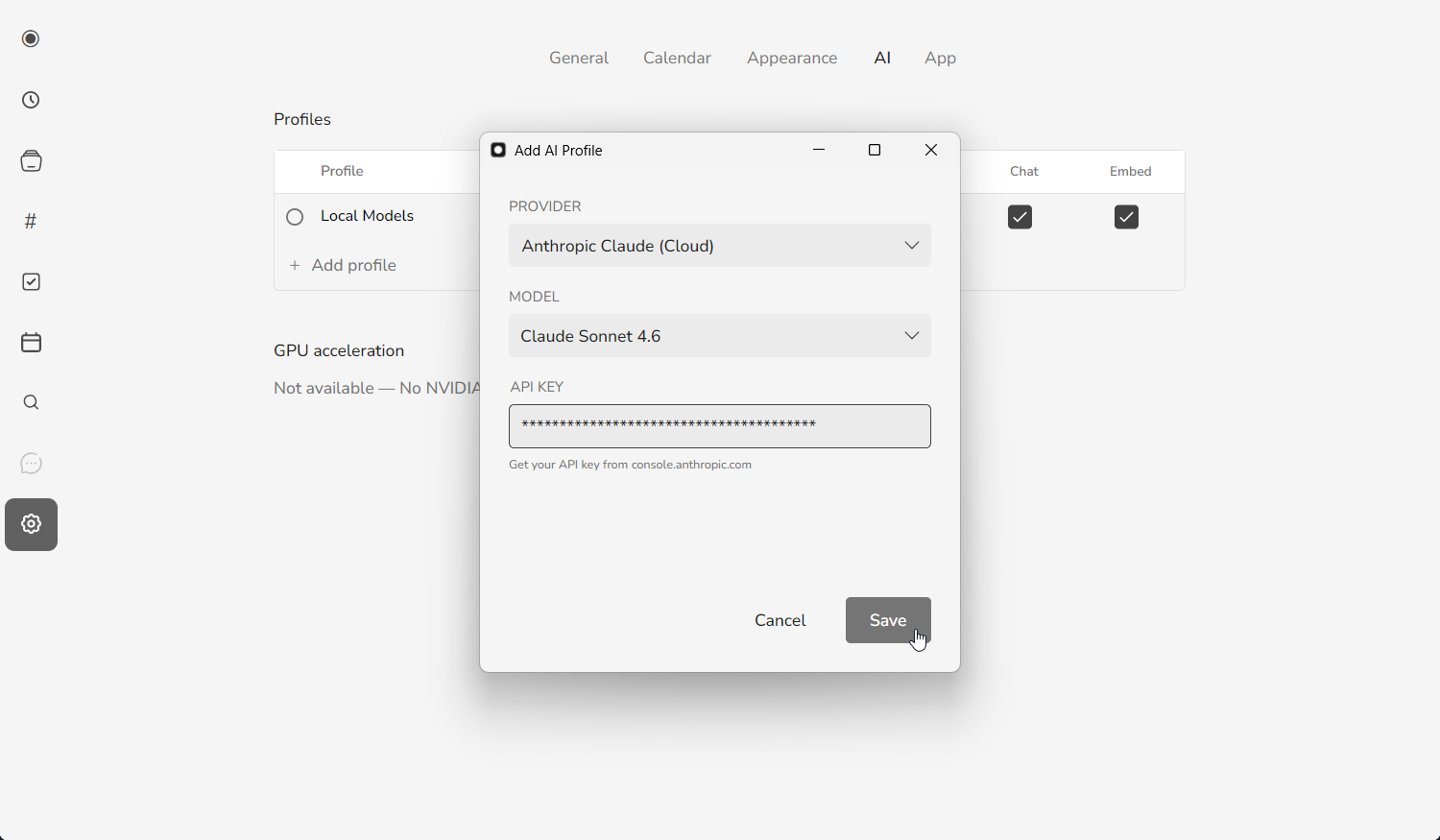The height and width of the screenshot is (840, 1440).
Task: Click the Profiles section heading
Action: tap(302, 119)
